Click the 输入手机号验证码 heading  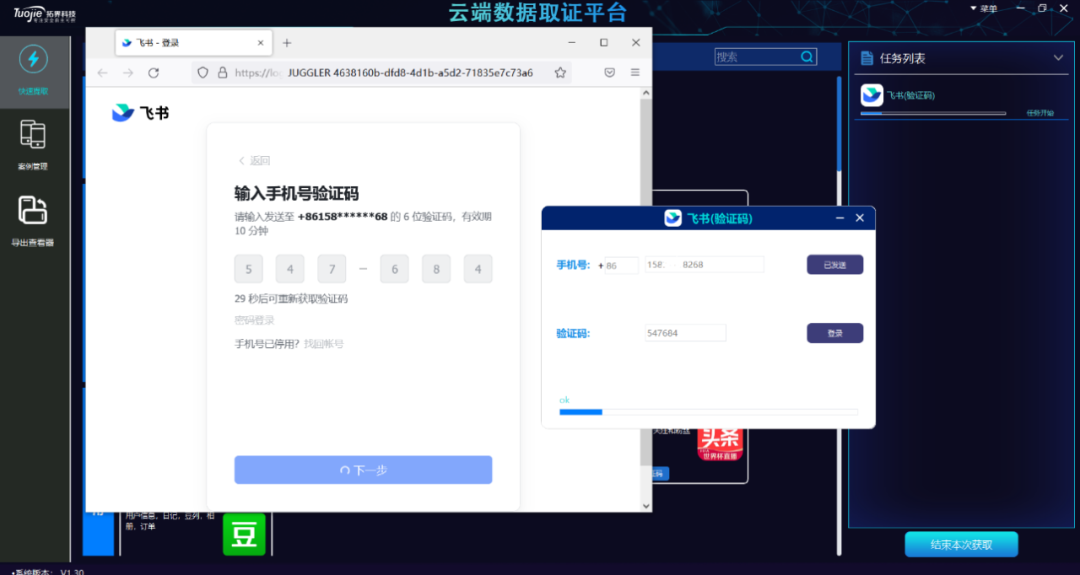(296, 194)
